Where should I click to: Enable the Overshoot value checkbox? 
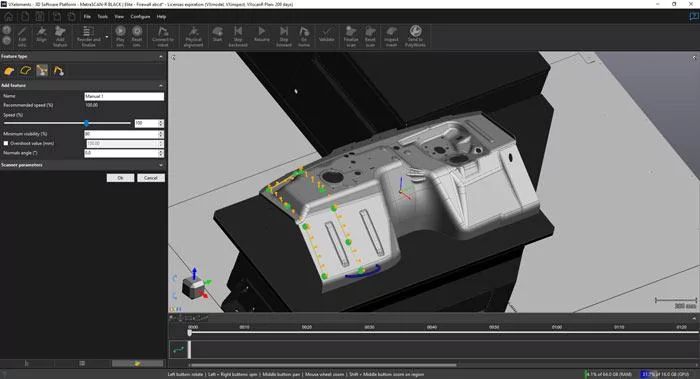(6, 143)
